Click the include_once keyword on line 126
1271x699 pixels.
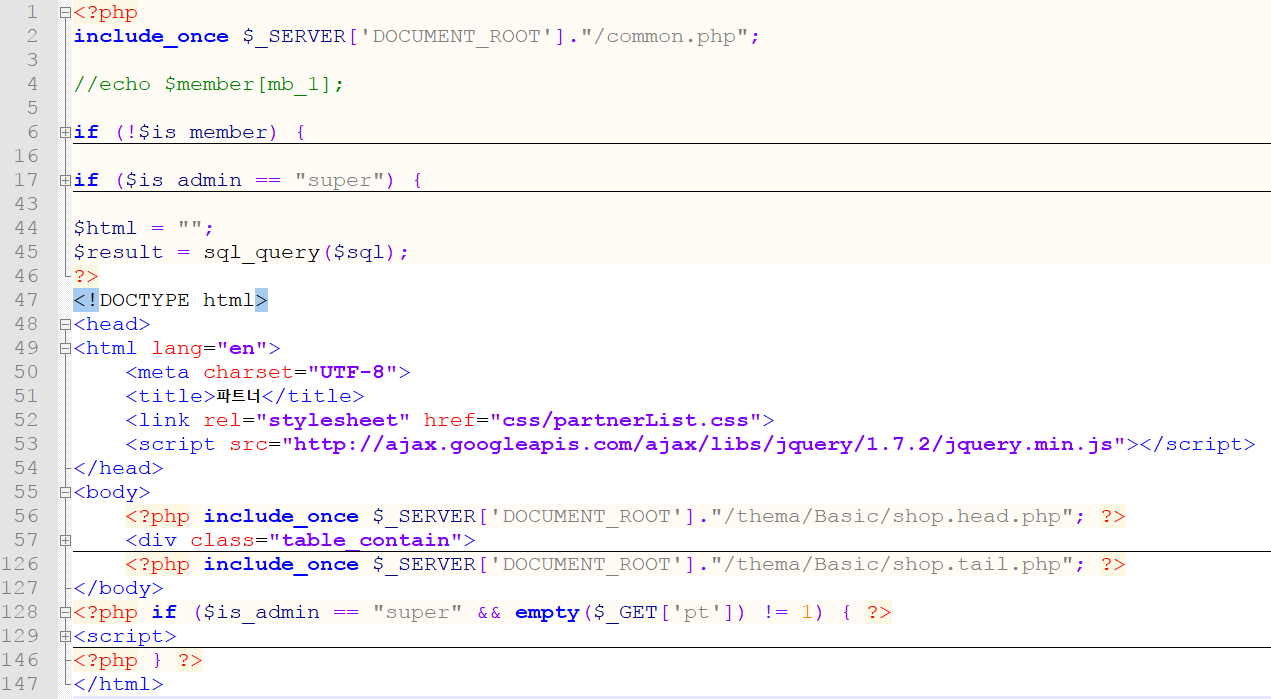point(281,564)
